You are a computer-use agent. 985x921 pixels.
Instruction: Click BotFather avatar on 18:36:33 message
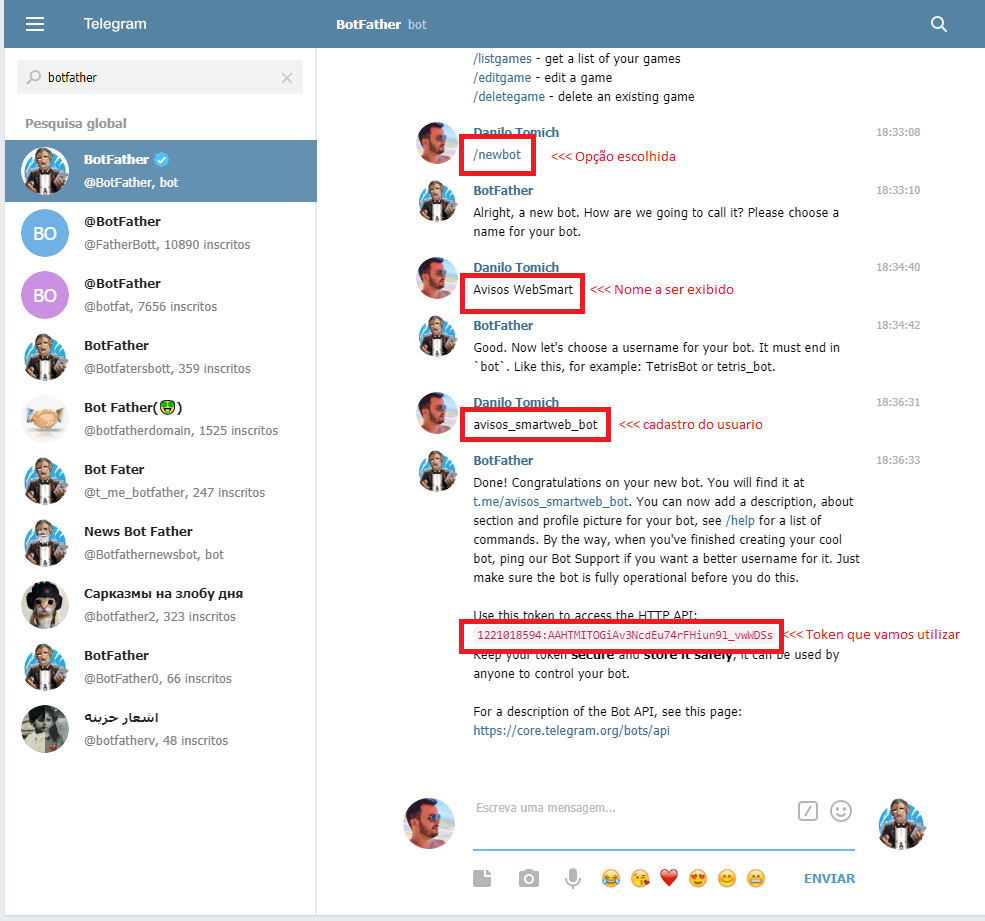438,471
